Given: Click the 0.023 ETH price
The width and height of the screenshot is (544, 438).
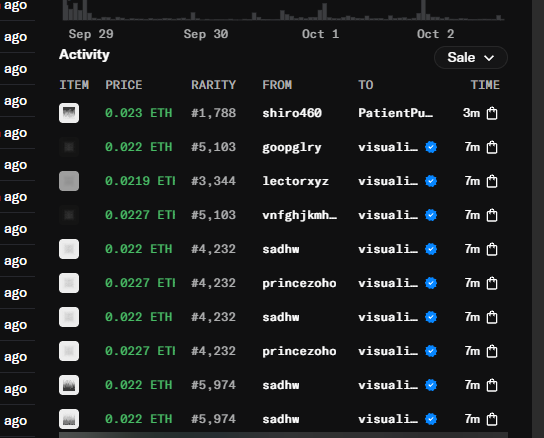Looking at the screenshot, I should click(138, 113).
